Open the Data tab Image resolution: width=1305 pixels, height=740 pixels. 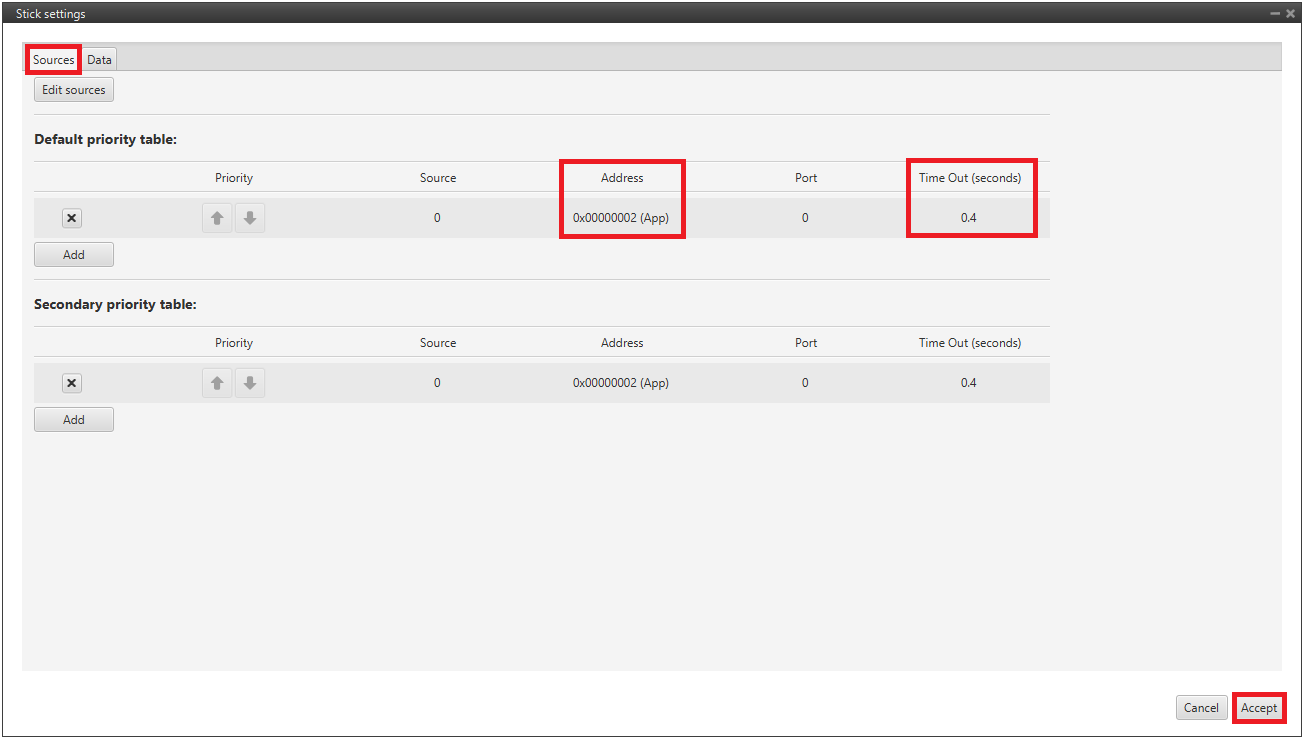99,60
